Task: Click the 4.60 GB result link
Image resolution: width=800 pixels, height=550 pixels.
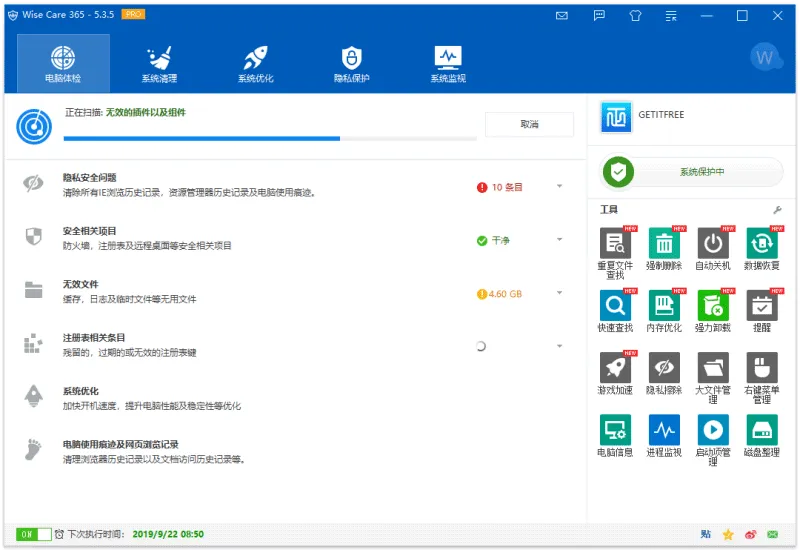Action: [x=505, y=294]
